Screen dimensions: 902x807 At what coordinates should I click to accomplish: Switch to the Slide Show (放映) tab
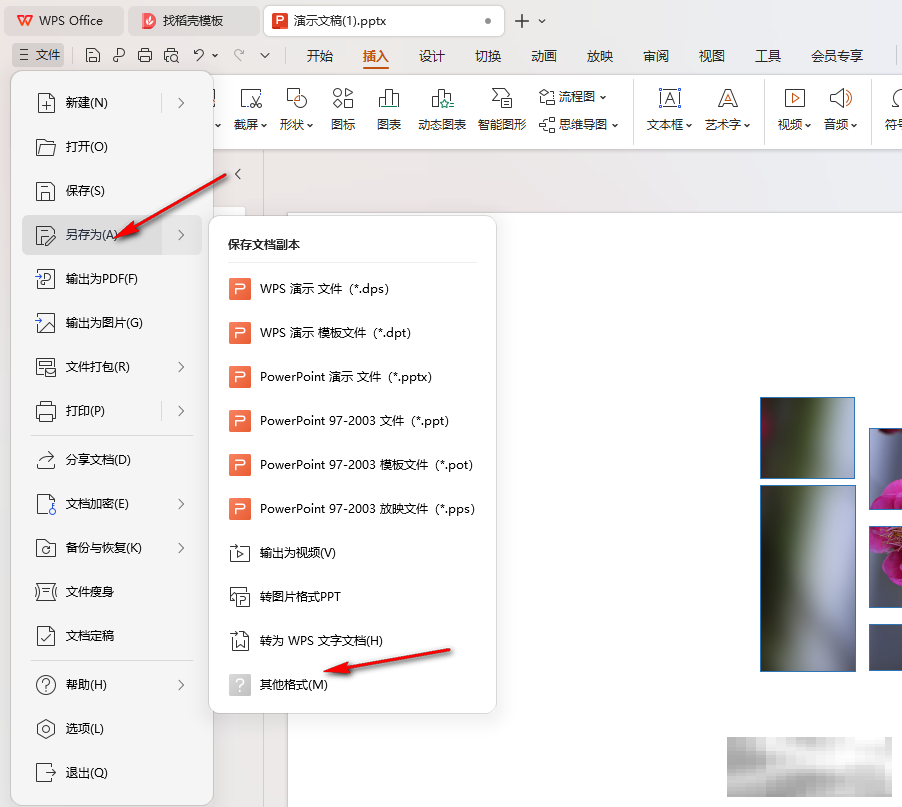(x=599, y=56)
